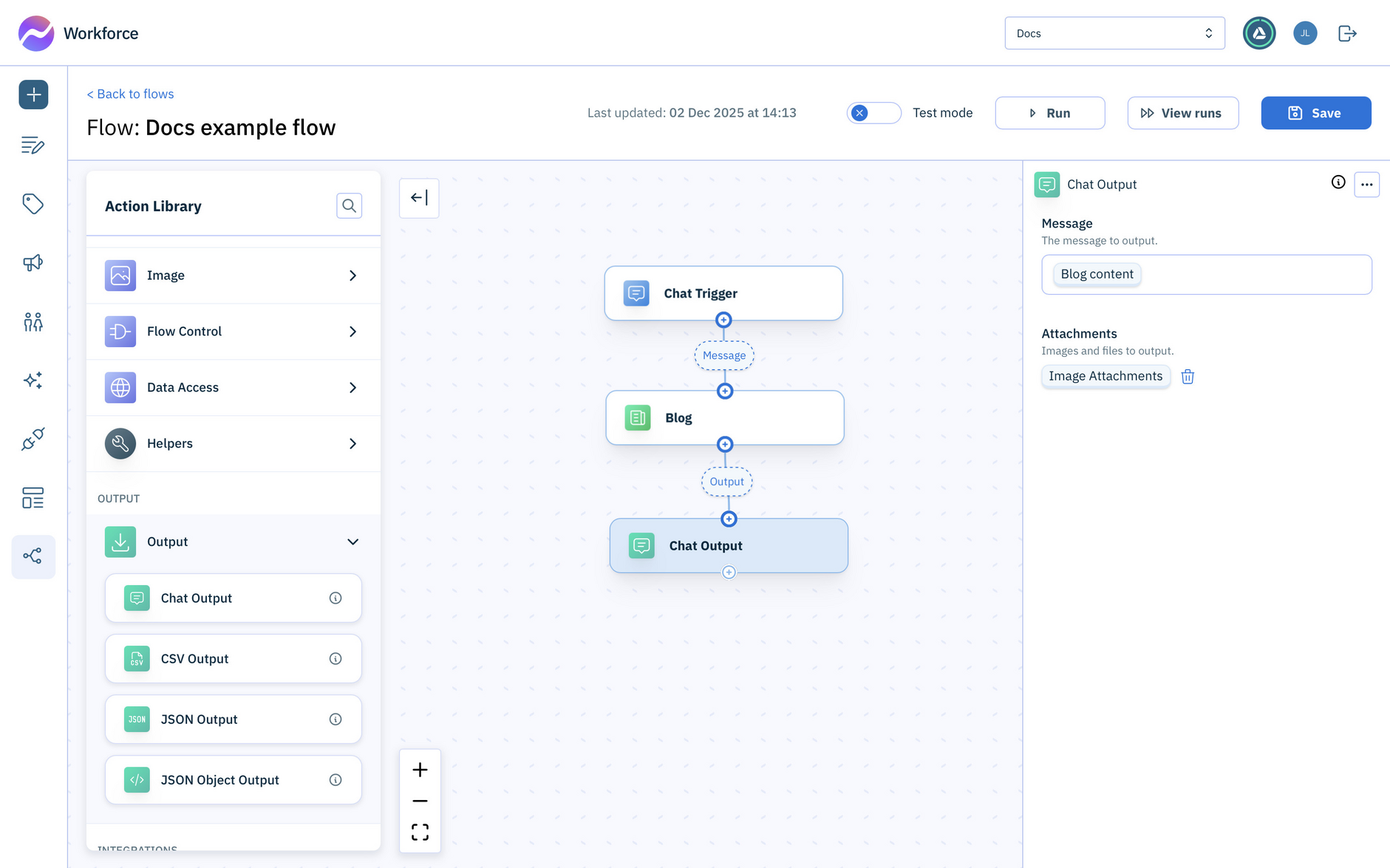
Task: Open the Action Library search icon
Action: [x=349, y=206]
